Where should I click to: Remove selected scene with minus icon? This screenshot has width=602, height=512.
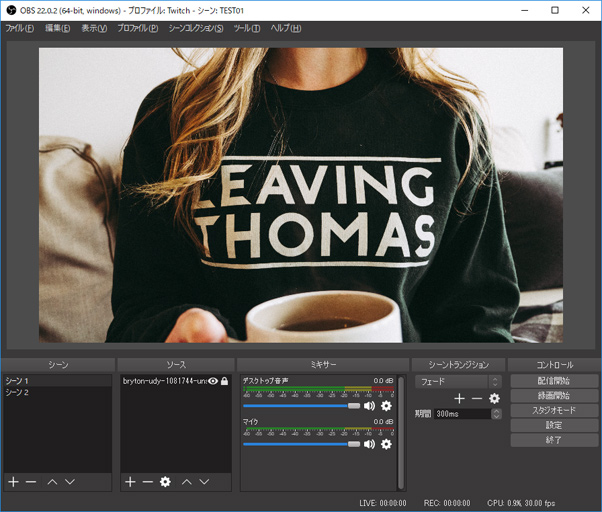31,482
